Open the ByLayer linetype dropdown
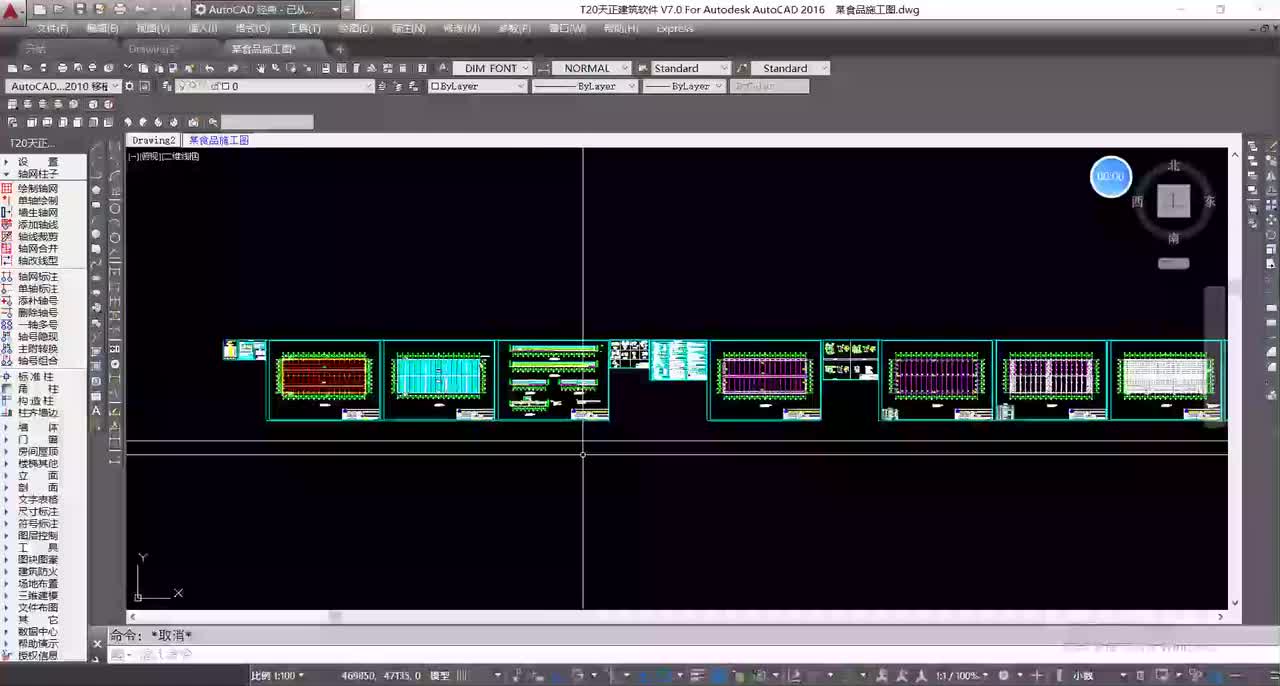This screenshot has width=1280, height=686. [585, 86]
